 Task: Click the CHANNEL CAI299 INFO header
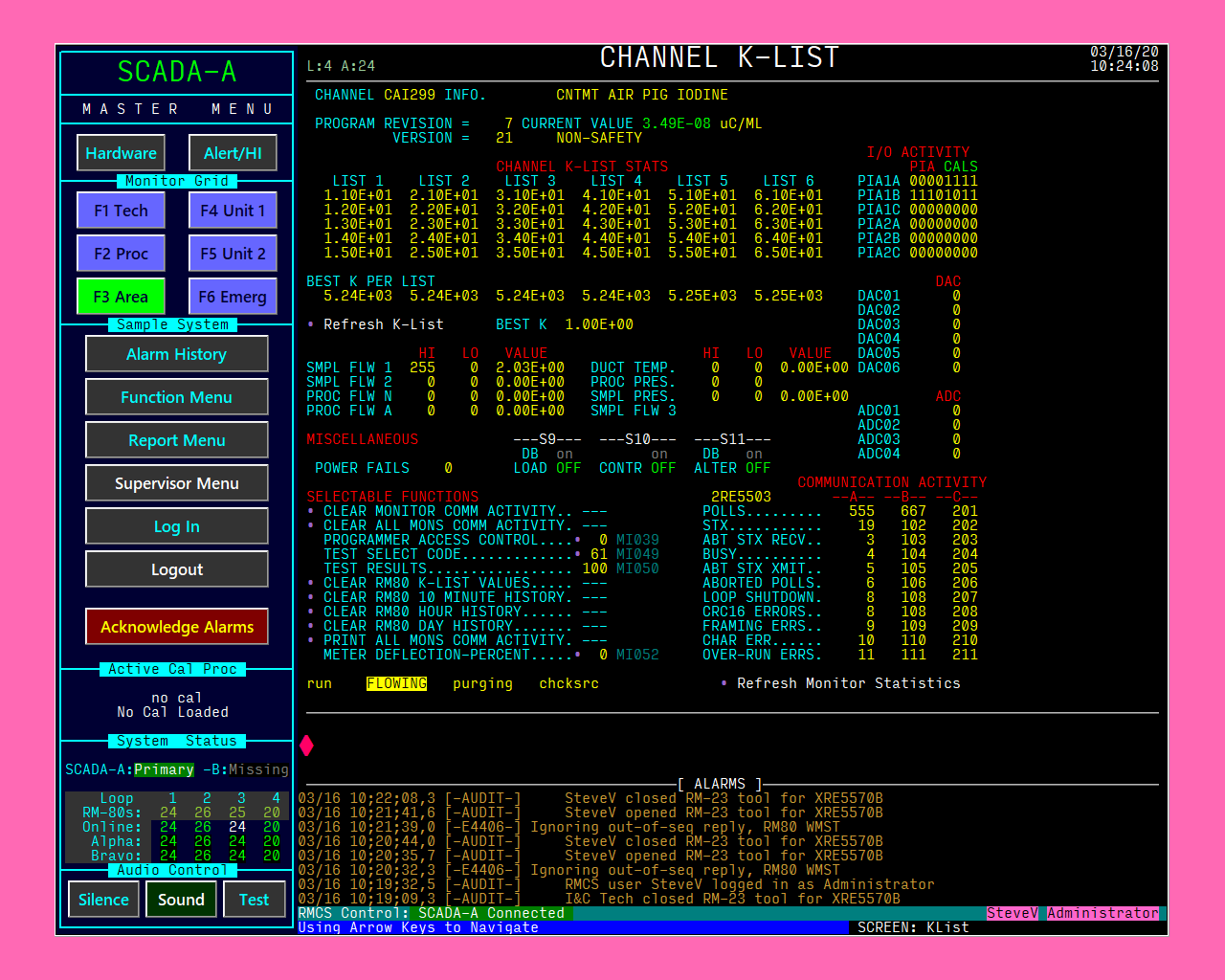[x=400, y=95]
